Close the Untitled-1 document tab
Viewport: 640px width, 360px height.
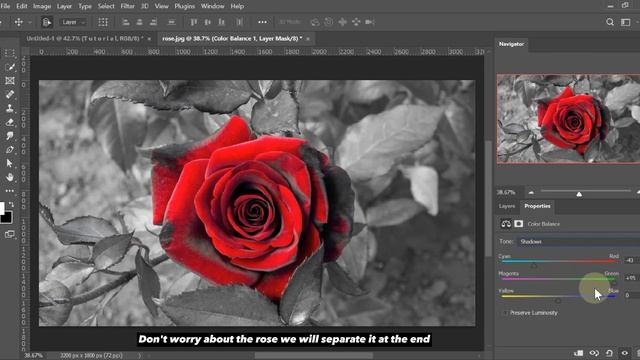149,39
